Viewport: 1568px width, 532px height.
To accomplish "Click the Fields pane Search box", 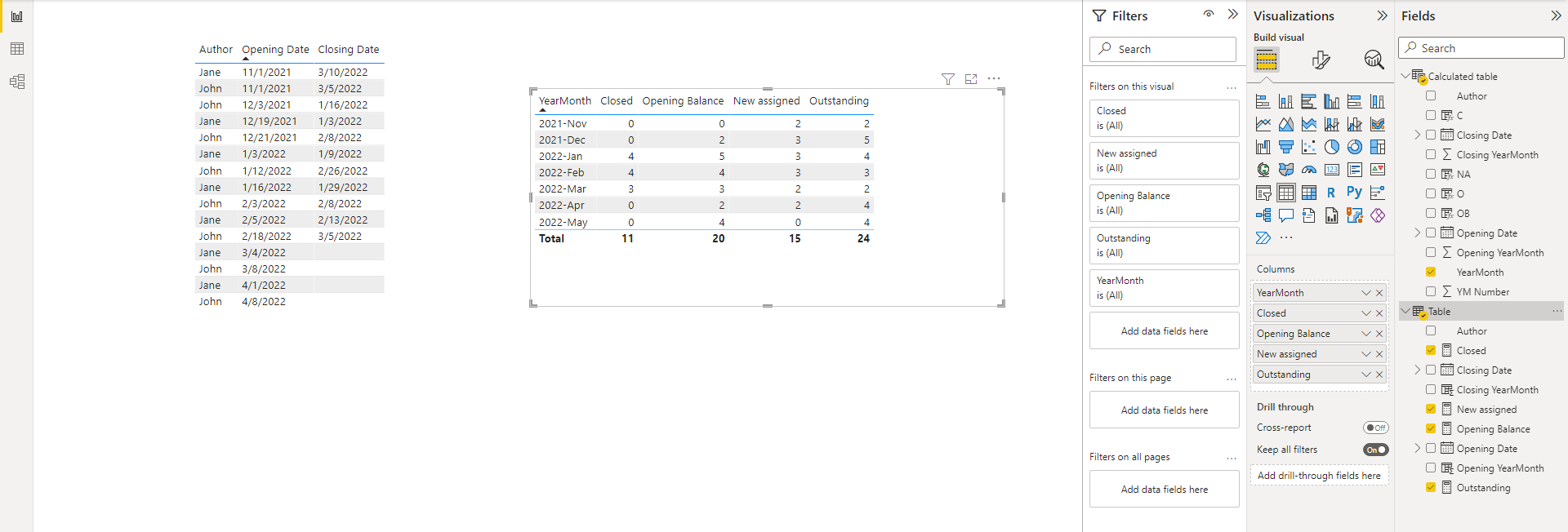I will point(1481,48).
